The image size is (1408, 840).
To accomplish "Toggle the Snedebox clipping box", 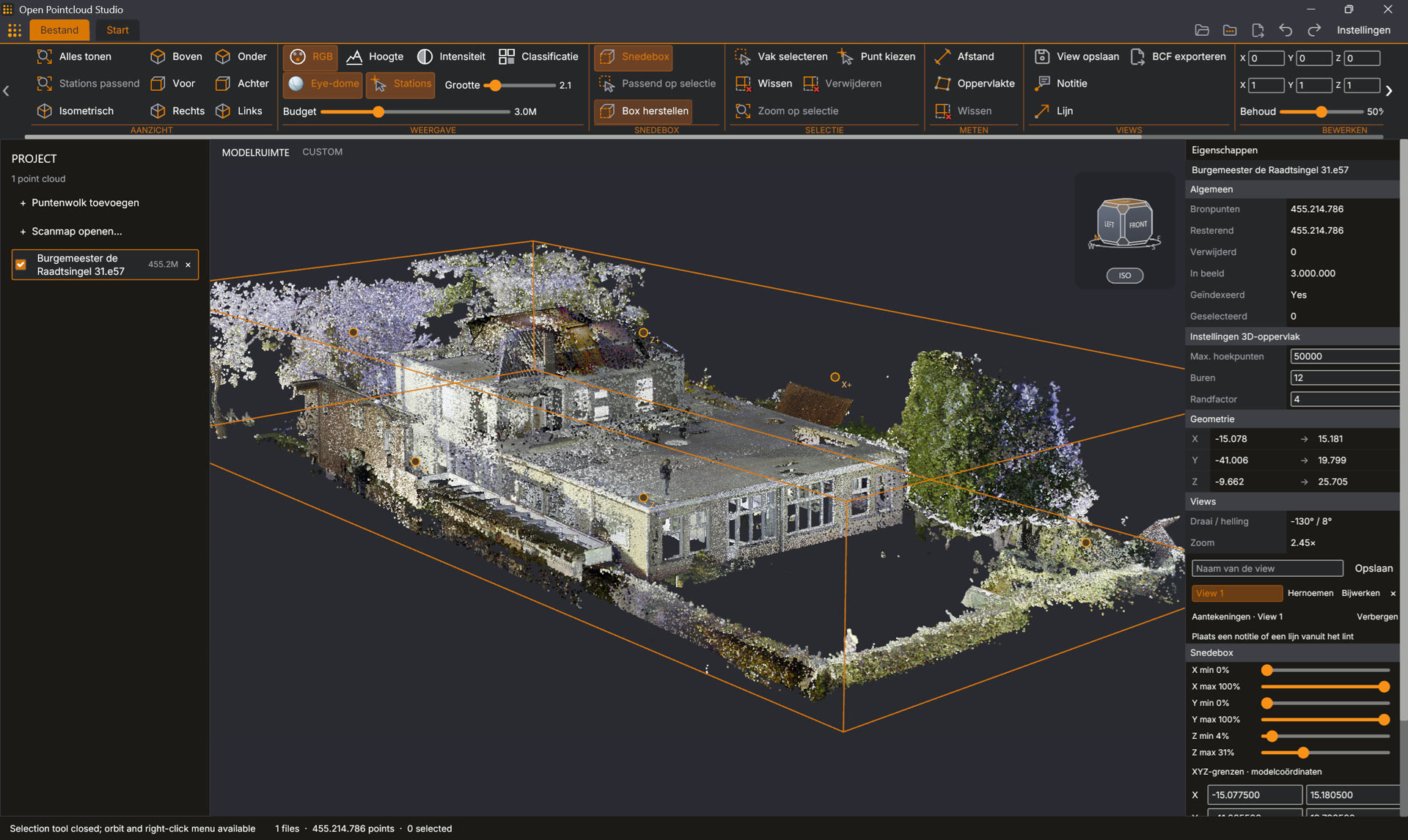I will 634,56.
